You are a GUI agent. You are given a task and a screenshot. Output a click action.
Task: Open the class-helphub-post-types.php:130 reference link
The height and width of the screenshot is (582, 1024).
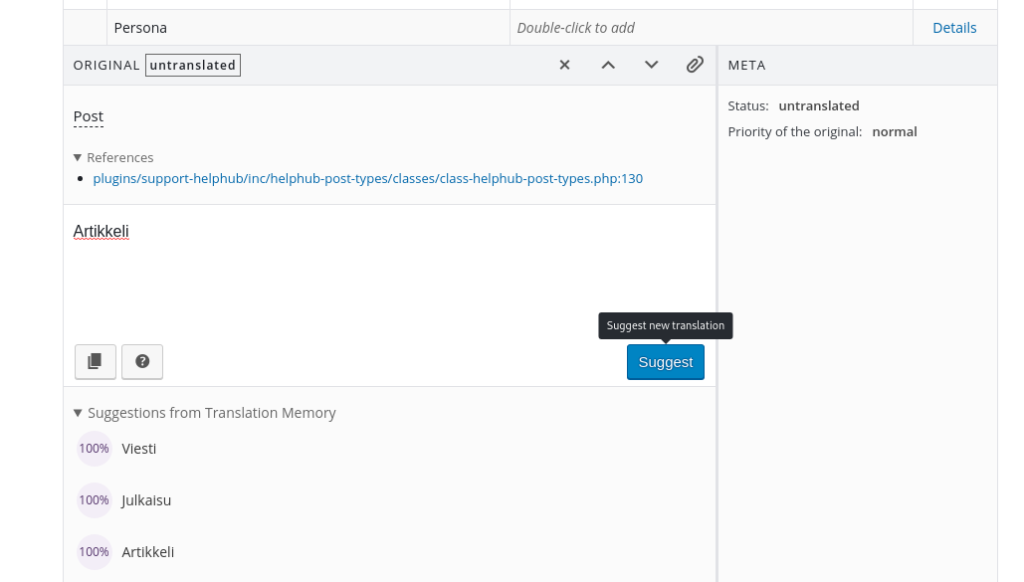[368, 178]
